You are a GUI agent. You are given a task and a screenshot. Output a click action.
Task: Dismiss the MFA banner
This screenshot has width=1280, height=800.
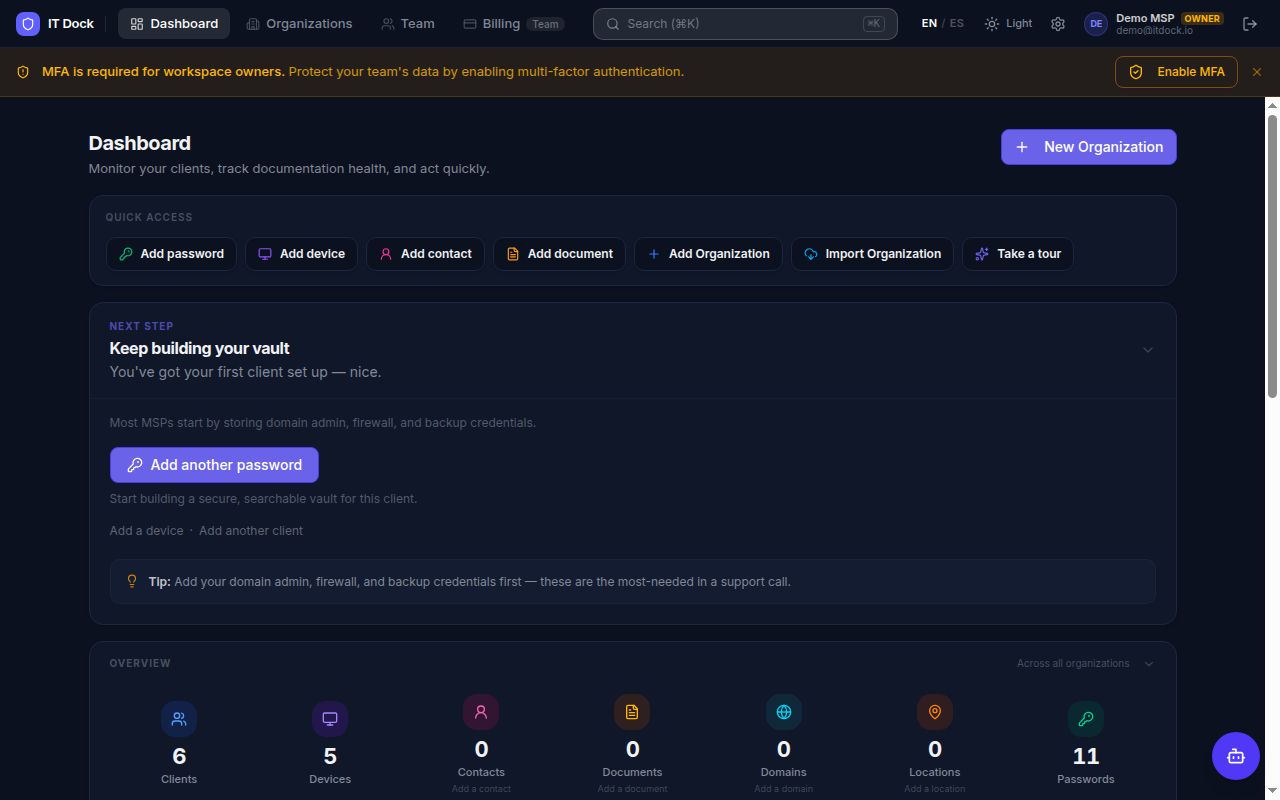[1257, 72]
